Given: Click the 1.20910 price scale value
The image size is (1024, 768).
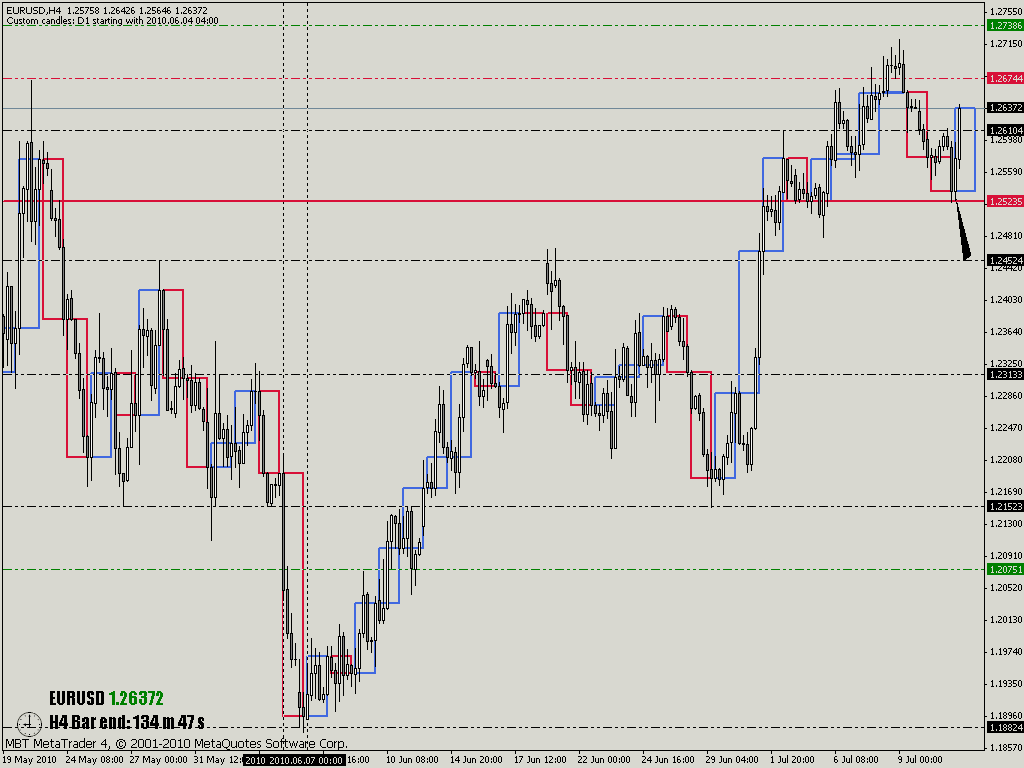Looking at the screenshot, I should (x=1006, y=555).
